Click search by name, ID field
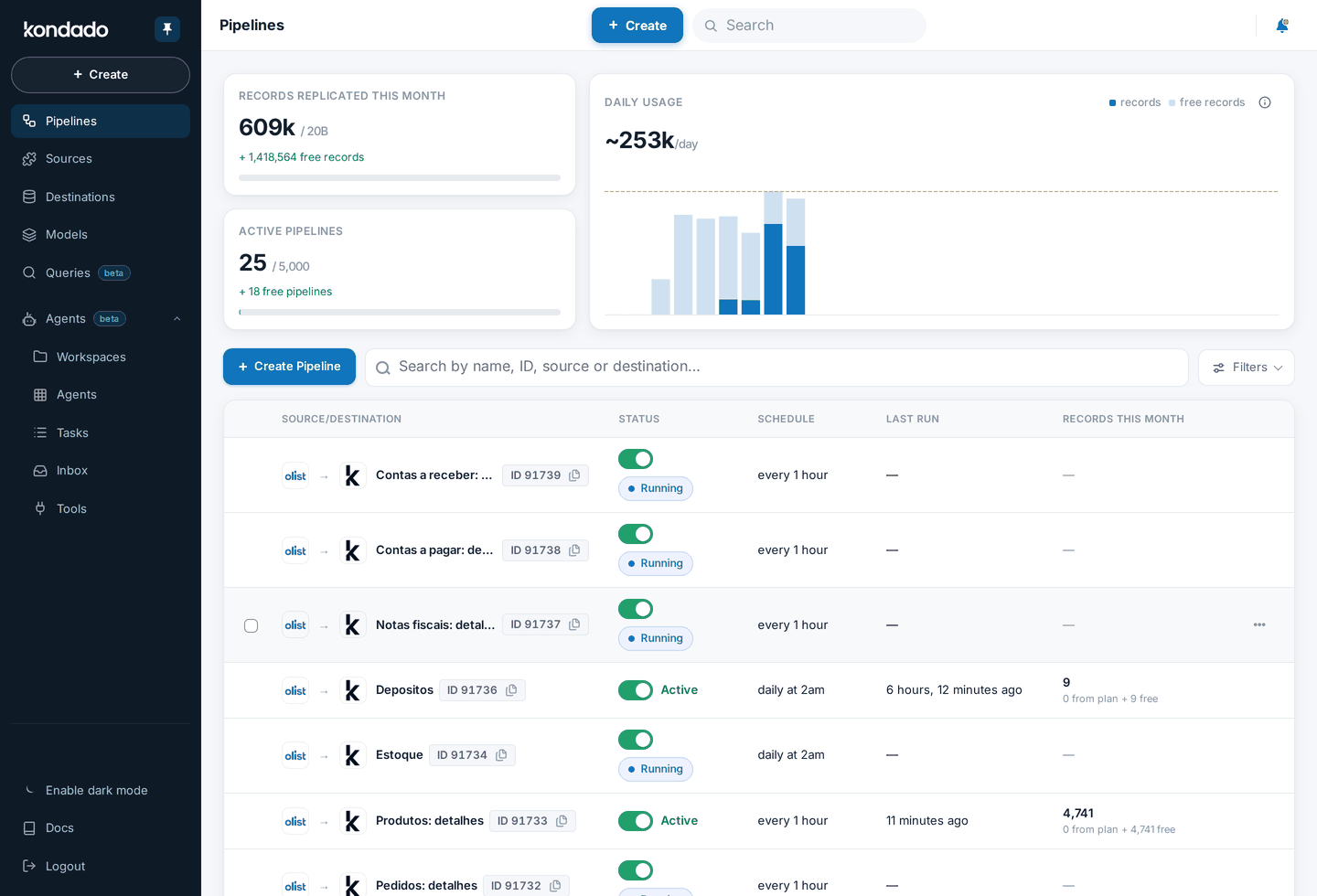The image size is (1317, 896). click(x=776, y=368)
